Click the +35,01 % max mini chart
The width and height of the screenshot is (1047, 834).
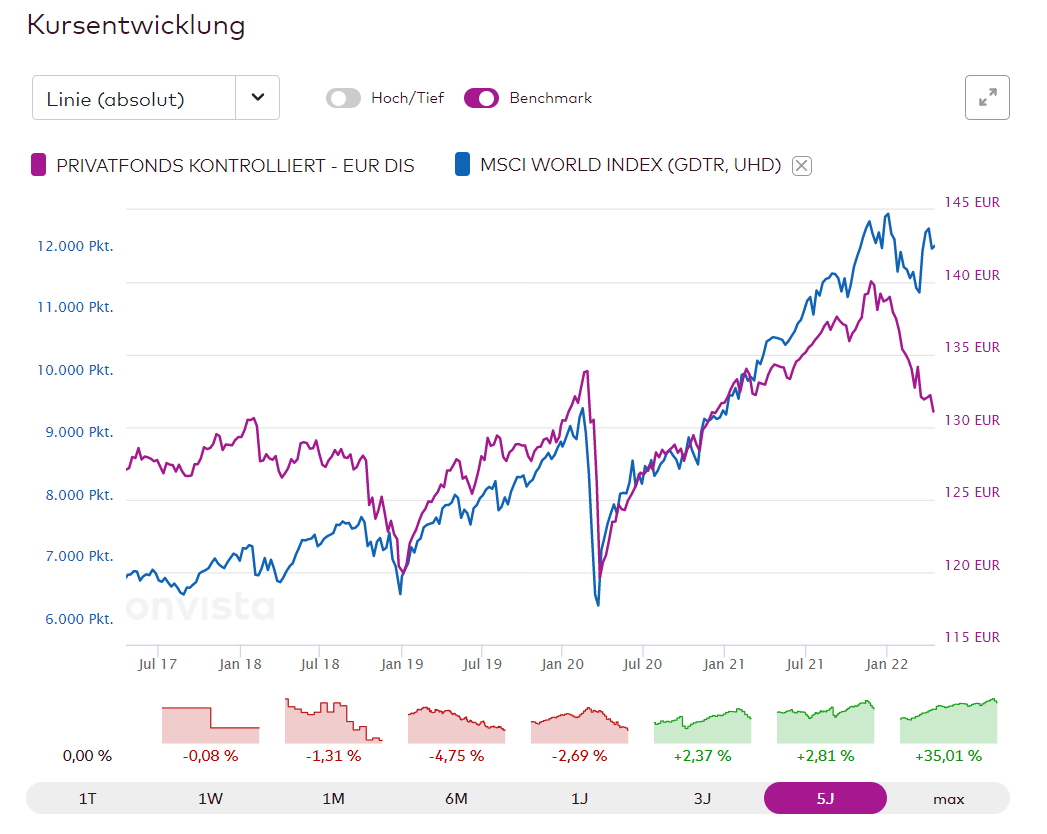click(948, 722)
